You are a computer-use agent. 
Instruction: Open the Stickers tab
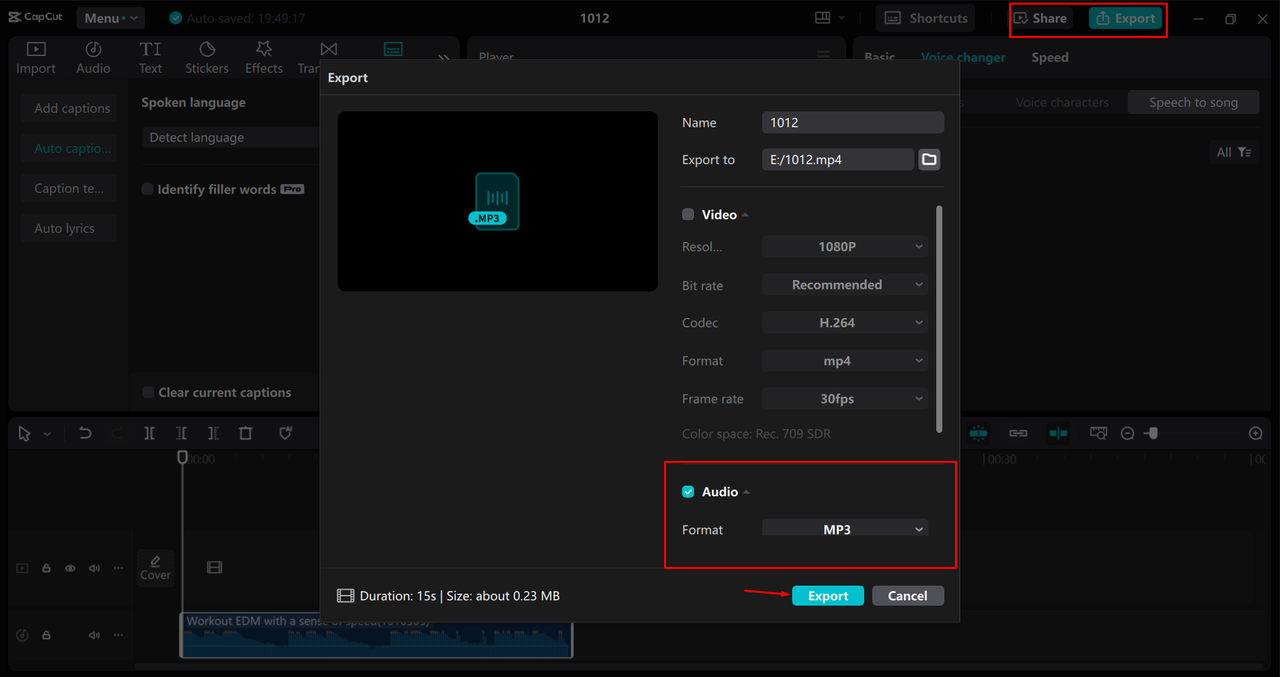207,58
